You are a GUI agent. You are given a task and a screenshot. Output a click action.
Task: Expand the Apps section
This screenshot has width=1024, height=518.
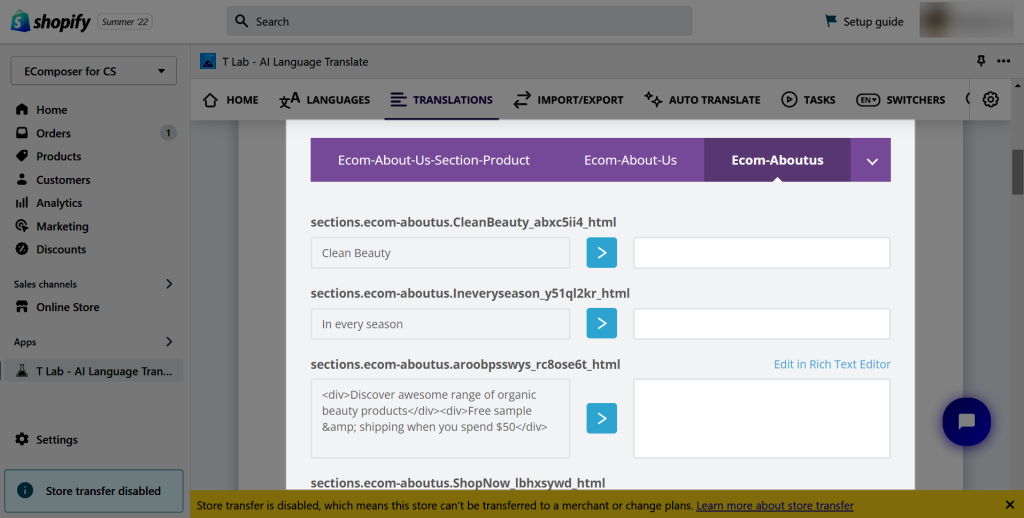click(x=168, y=342)
